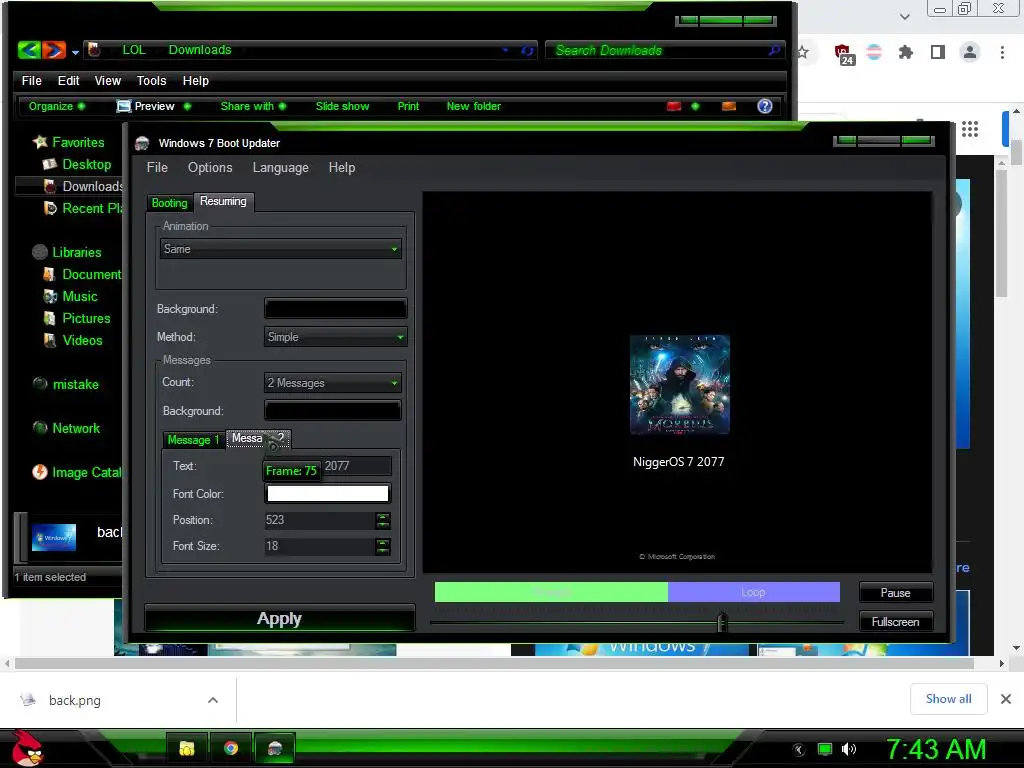
Task: Click the Font Size value stepper arrows
Action: click(x=383, y=546)
